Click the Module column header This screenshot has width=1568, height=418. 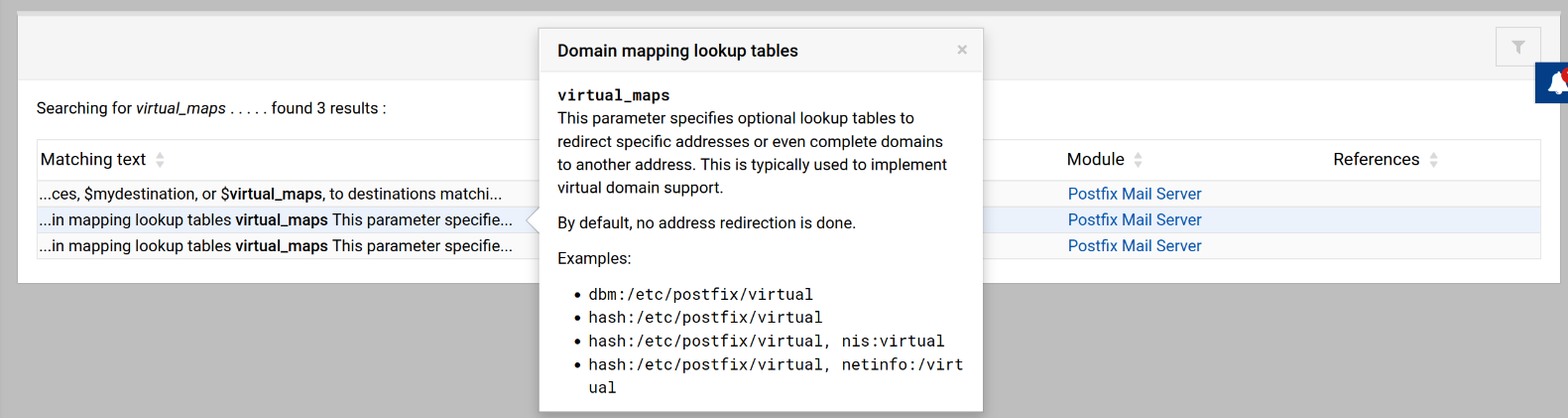tap(1095, 160)
